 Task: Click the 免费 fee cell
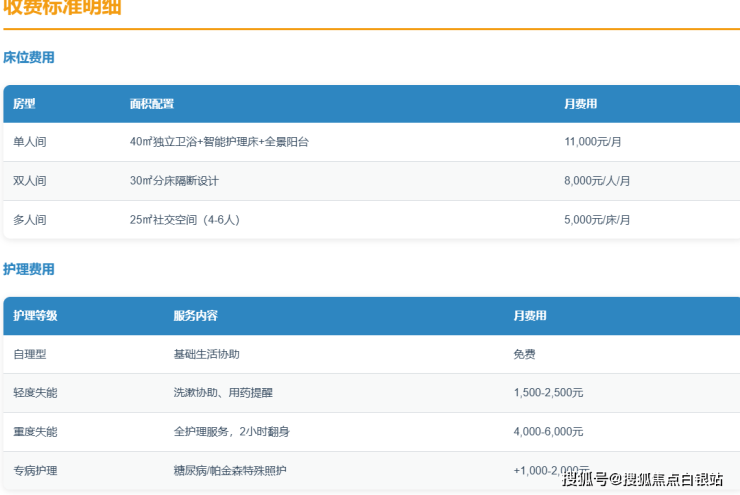coord(525,354)
